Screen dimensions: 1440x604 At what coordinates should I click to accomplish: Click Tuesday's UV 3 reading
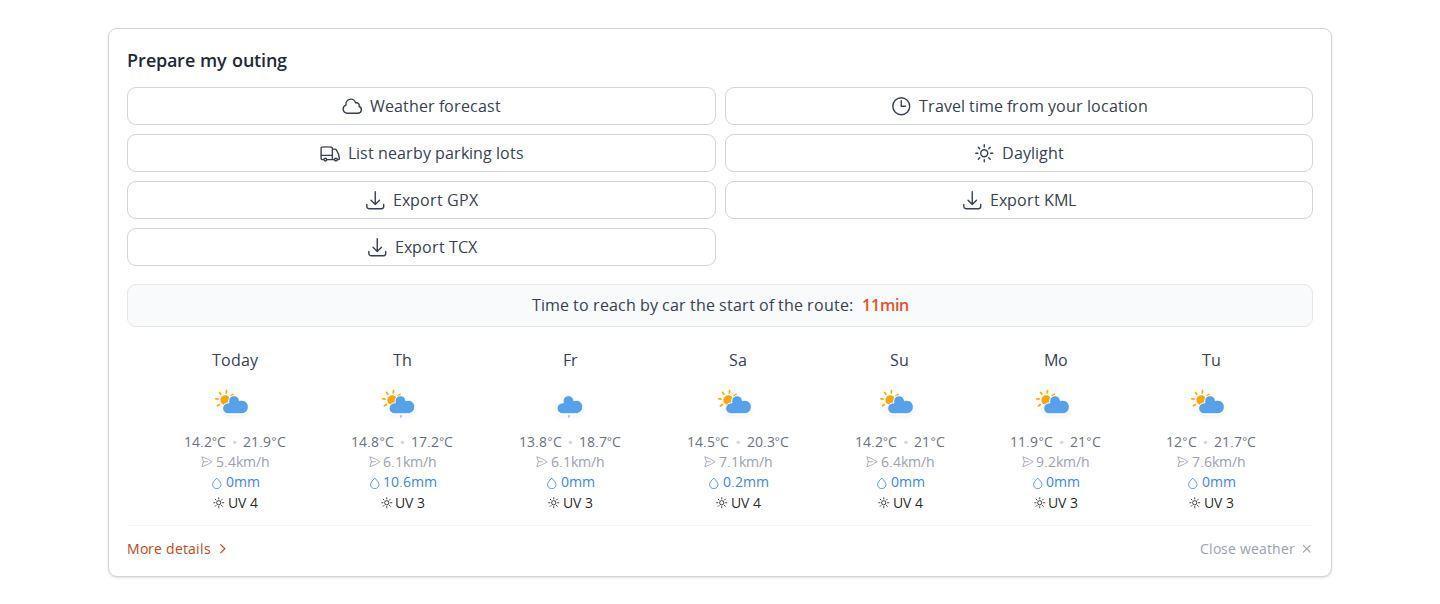pyautogui.click(x=1219, y=503)
